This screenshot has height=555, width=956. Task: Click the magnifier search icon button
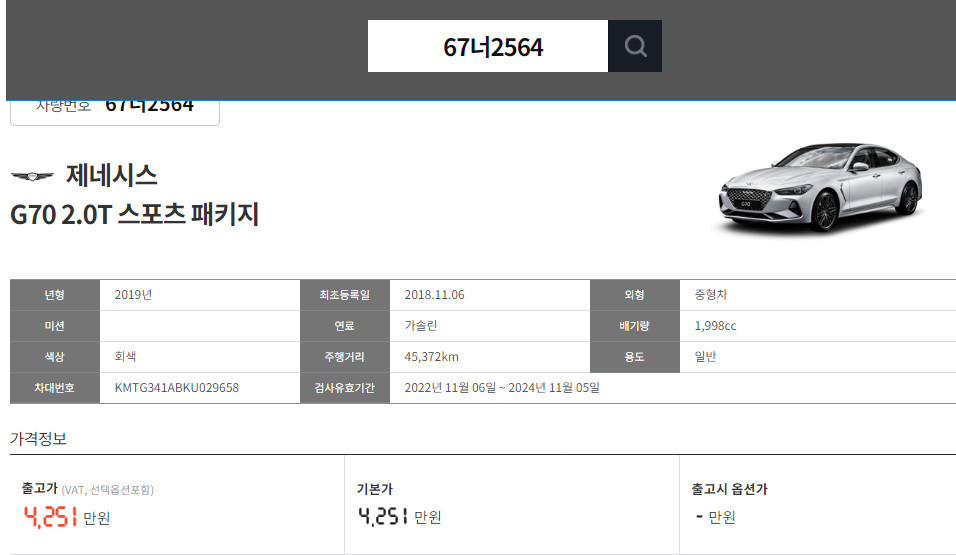(x=635, y=46)
